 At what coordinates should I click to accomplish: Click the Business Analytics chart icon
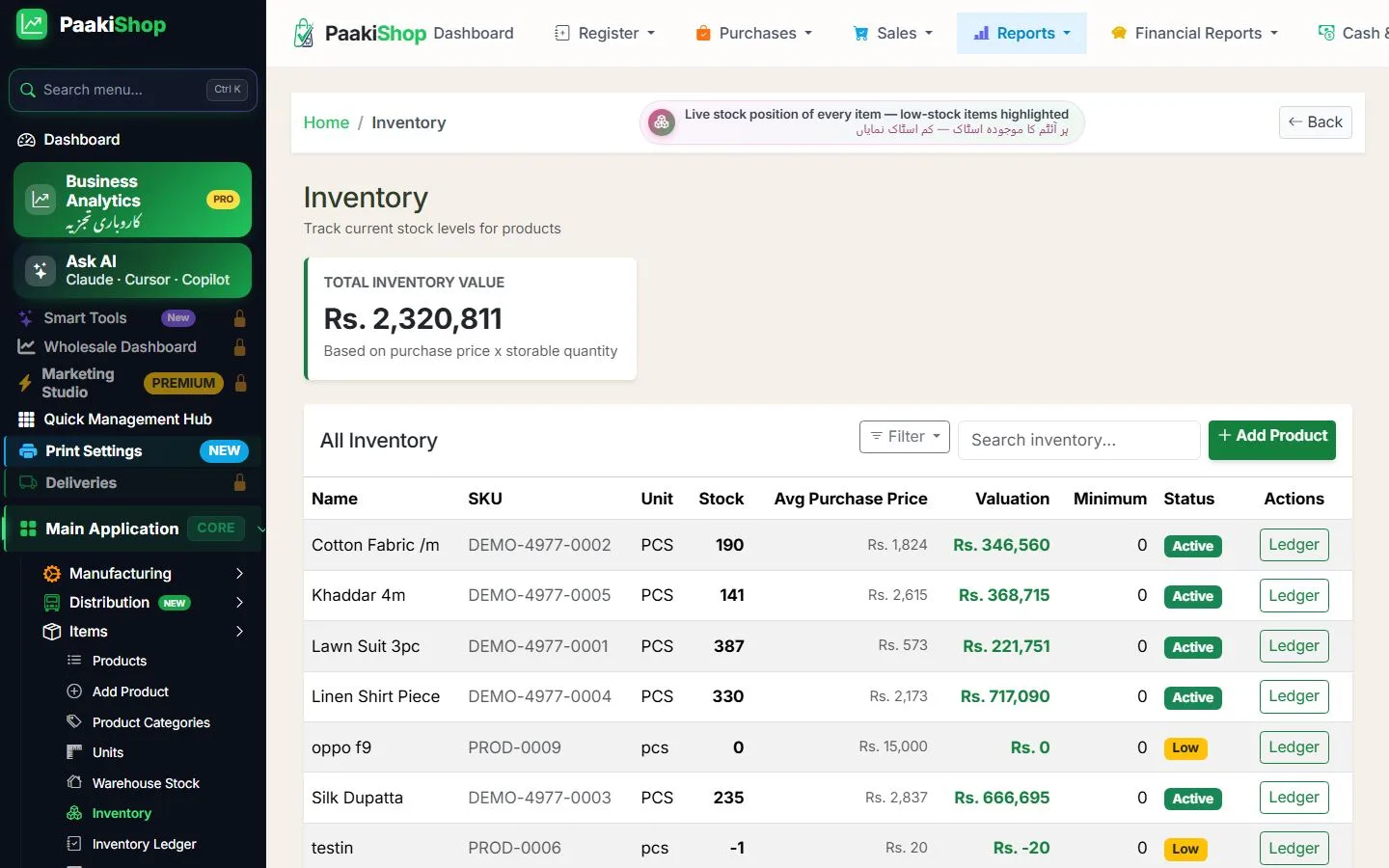pyautogui.click(x=41, y=200)
